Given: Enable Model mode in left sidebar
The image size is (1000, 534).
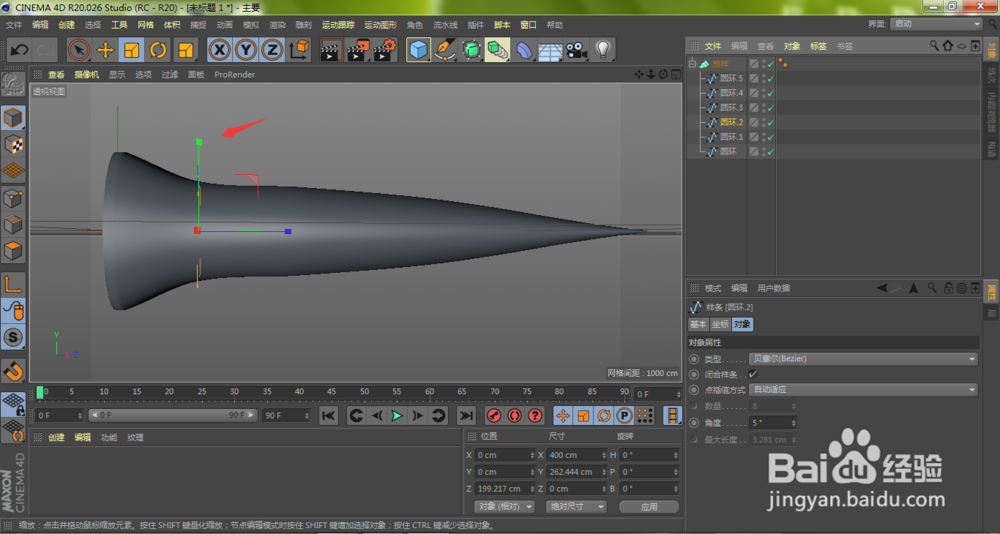Looking at the screenshot, I should [13, 118].
